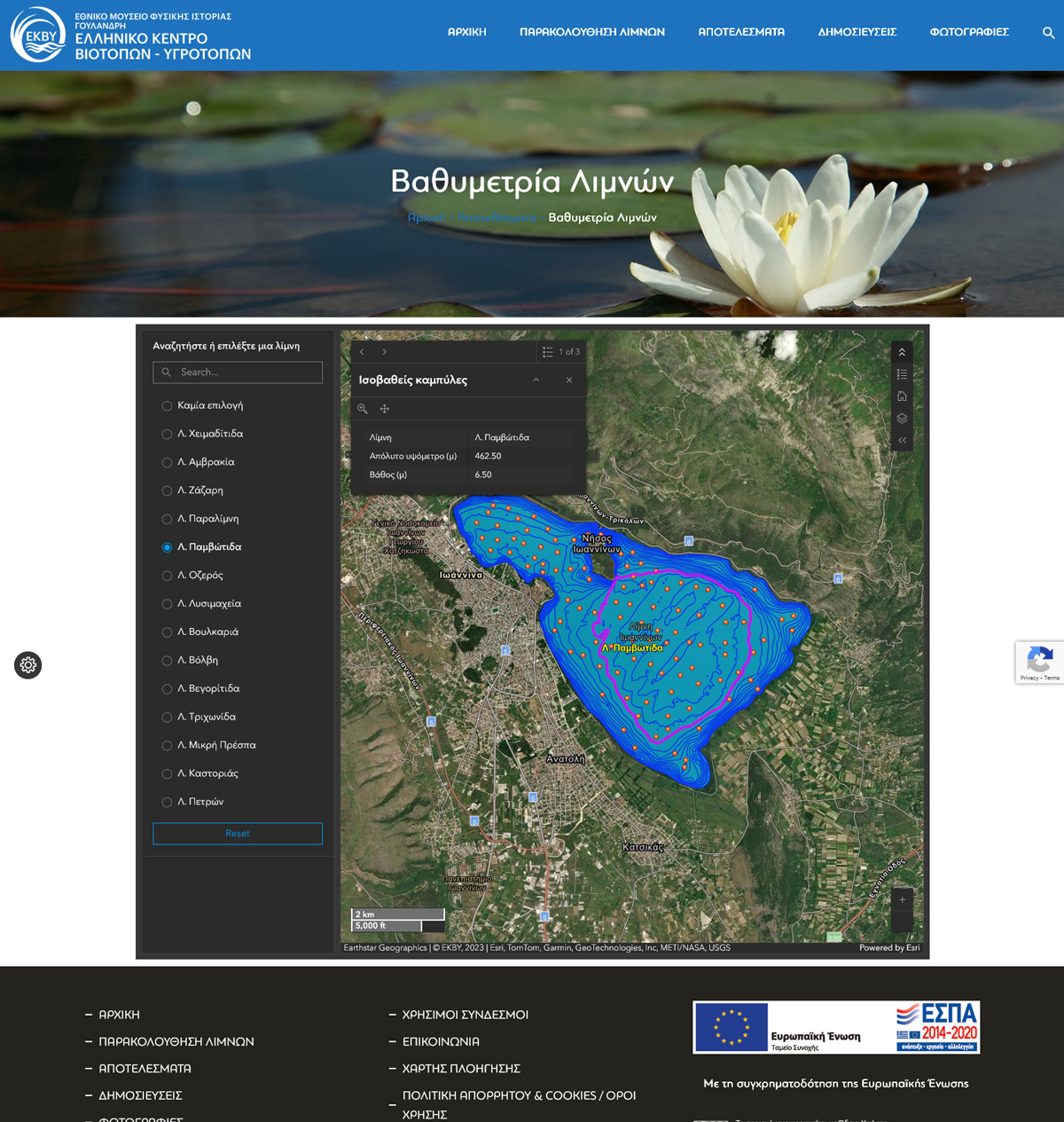Open the ΕΠΙΚΟΙΝΩΝΙΑ footer link
This screenshot has width=1064, height=1122.
coord(441,1041)
